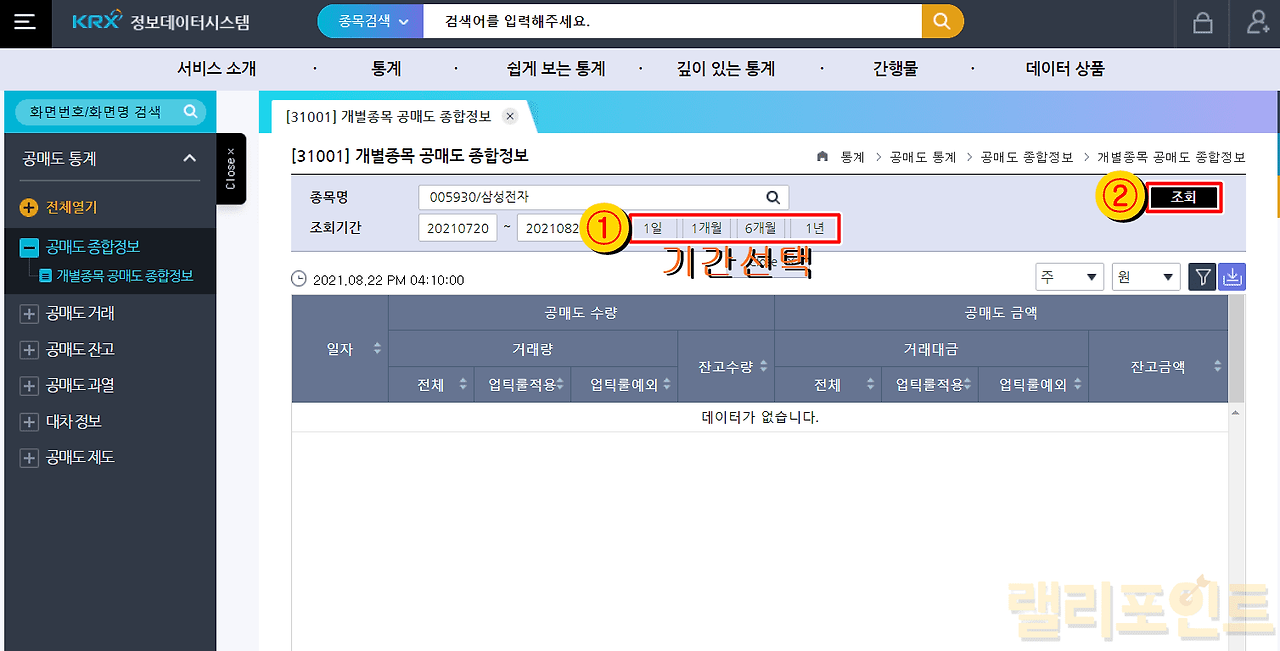Viewport: 1280px width, 651px height.
Task: Open the 주 unit dropdown
Action: (x=1069, y=277)
